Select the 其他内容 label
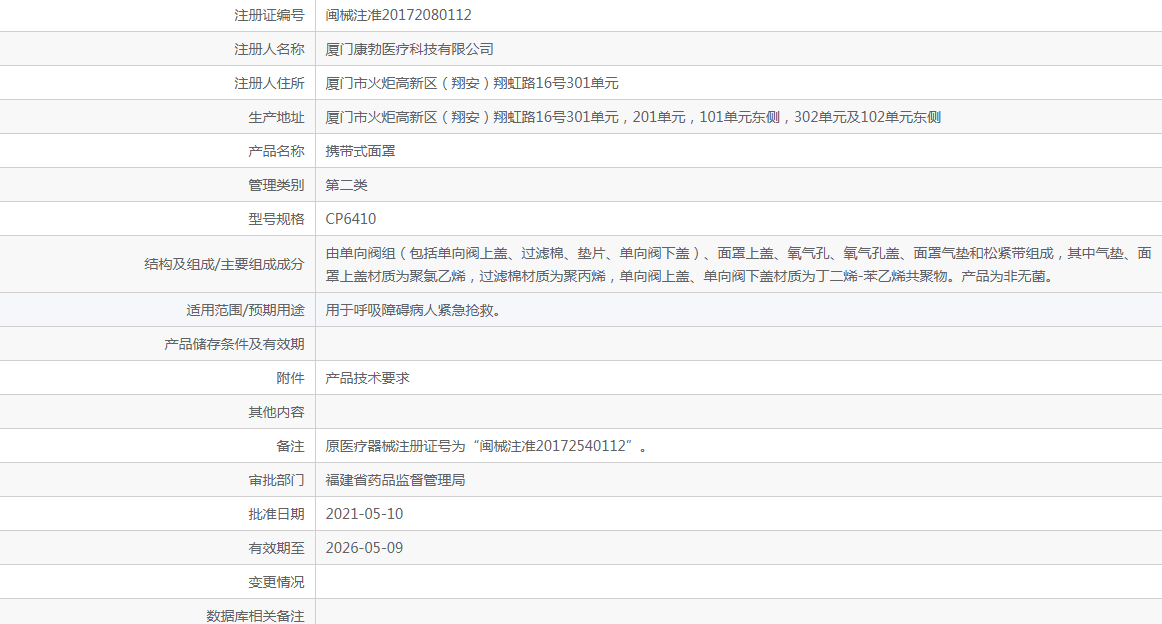Screen dimensions: 1162x624 click(276, 413)
